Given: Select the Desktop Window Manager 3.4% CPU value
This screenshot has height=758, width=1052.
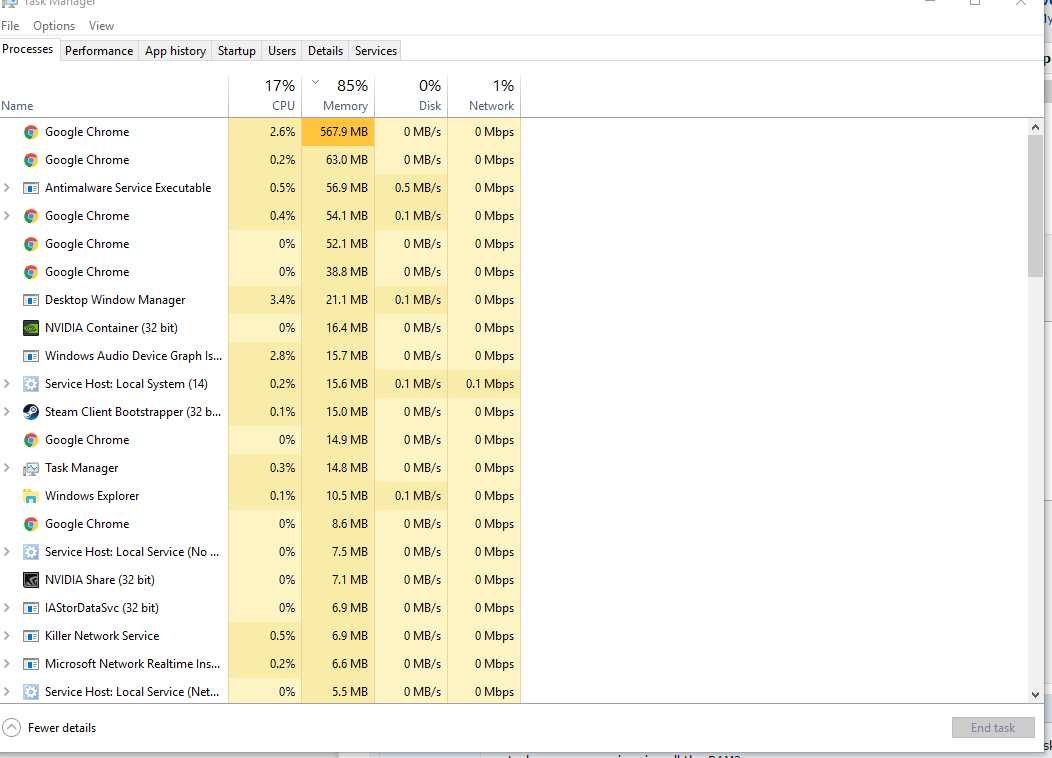Looking at the screenshot, I should click(282, 300).
